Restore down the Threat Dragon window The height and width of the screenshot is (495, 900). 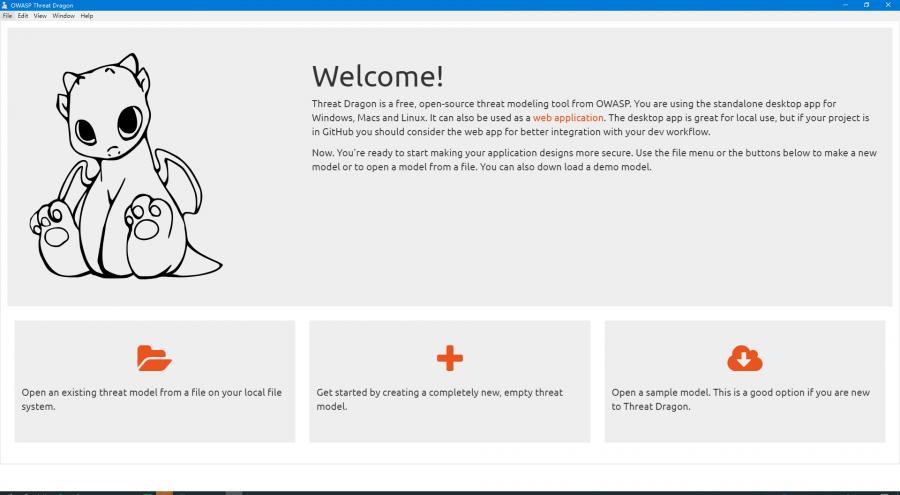(x=866, y=5)
